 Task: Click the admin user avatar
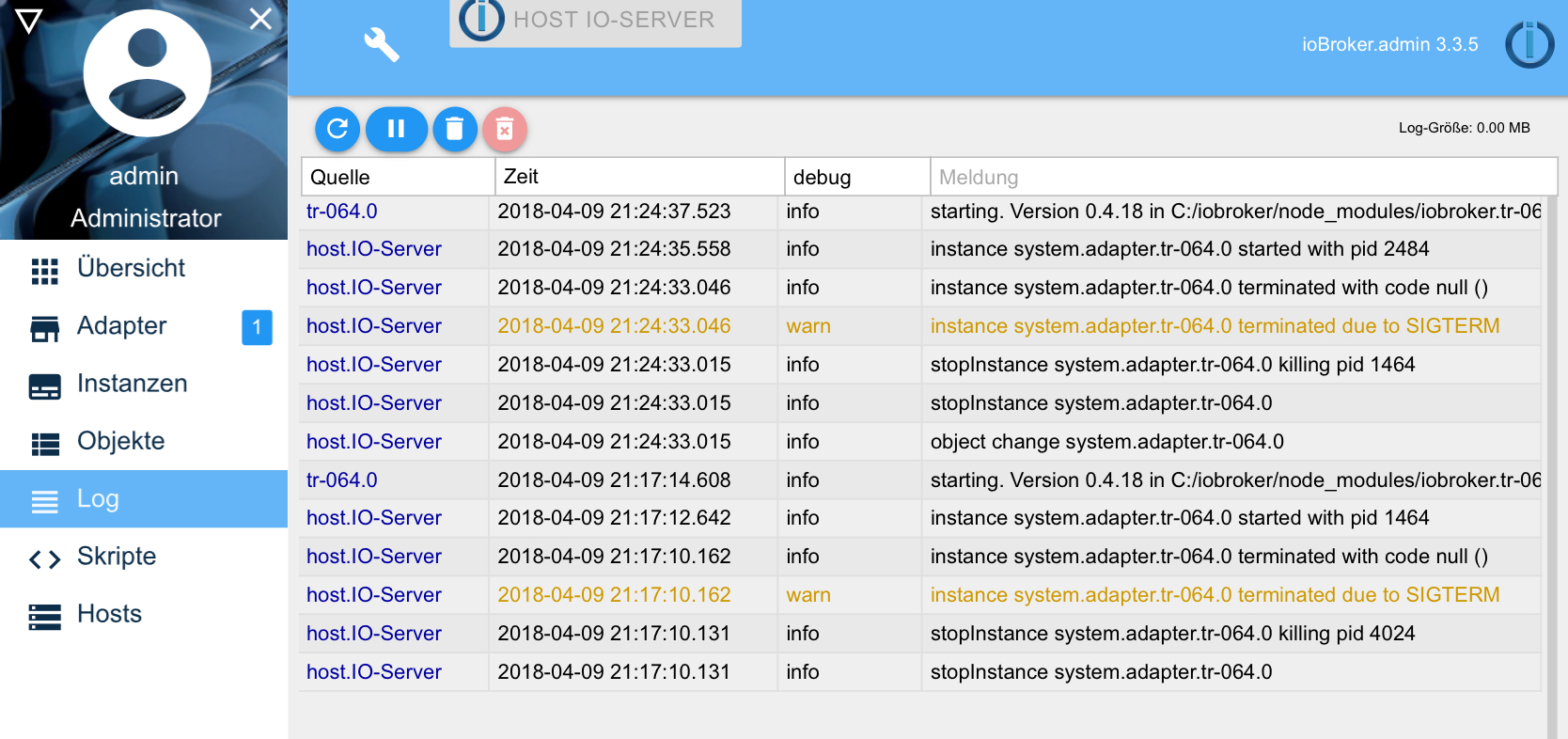147,73
